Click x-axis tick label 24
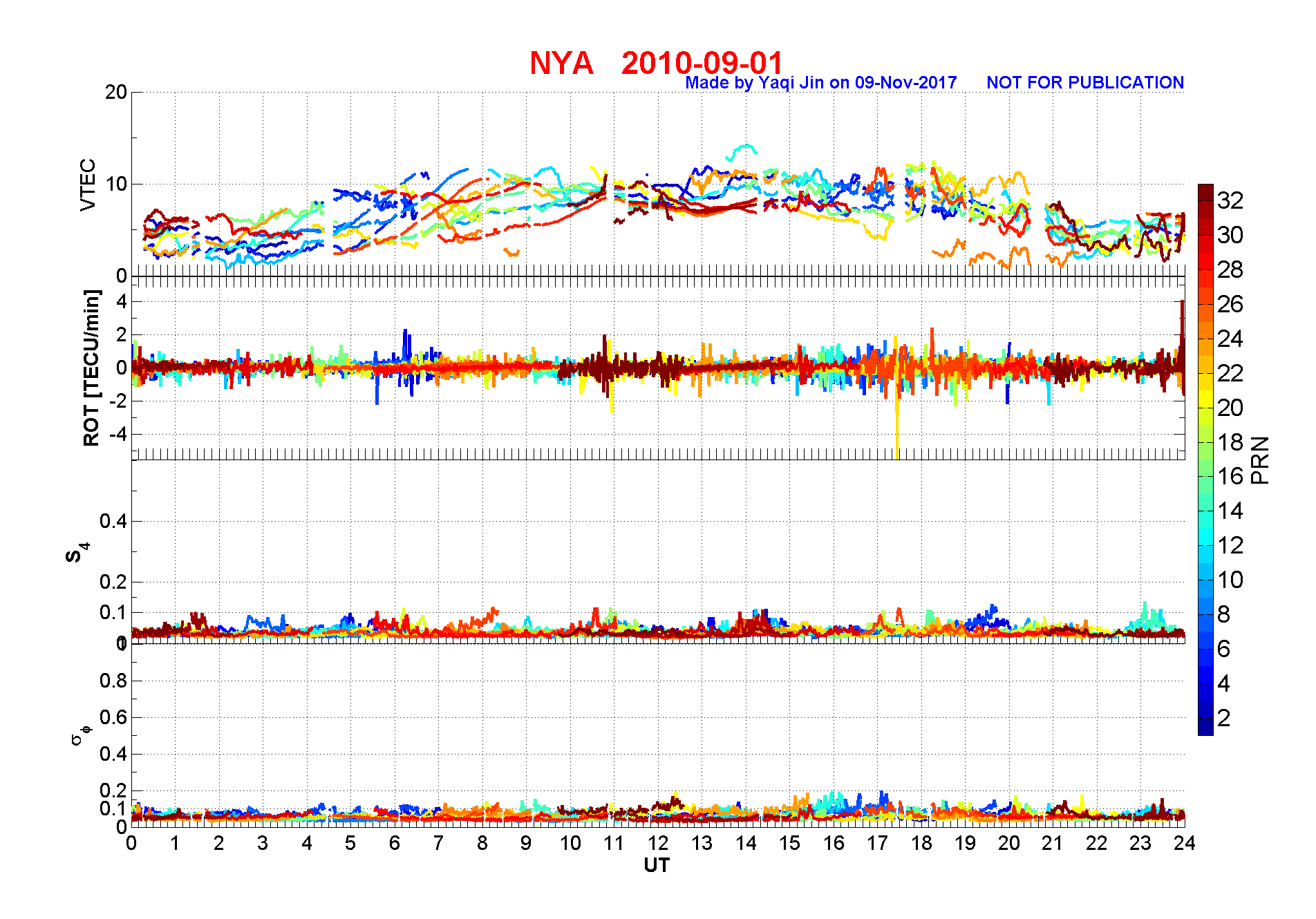 click(1185, 843)
